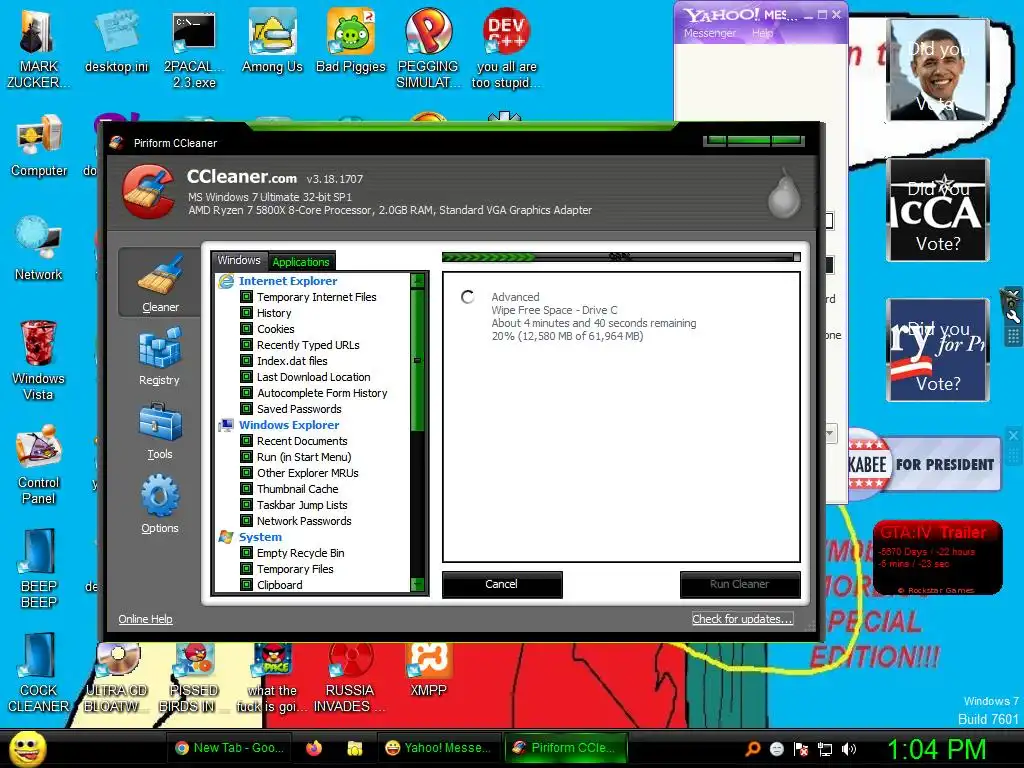Click Firefox icon in taskbar
Viewport: 1024px width, 768px height.
[x=314, y=748]
